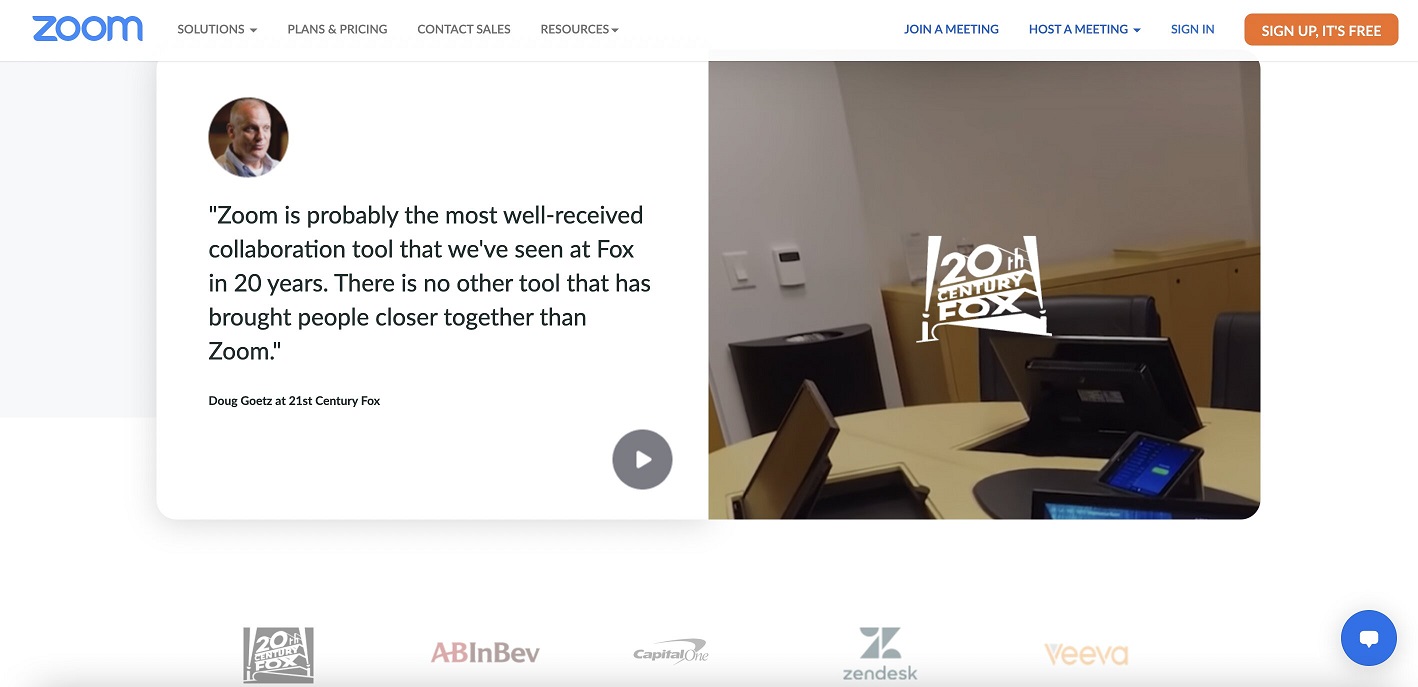Play the Doug Goetz testimonial video
This screenshot has height=687, width=1418.
point(642,459)
